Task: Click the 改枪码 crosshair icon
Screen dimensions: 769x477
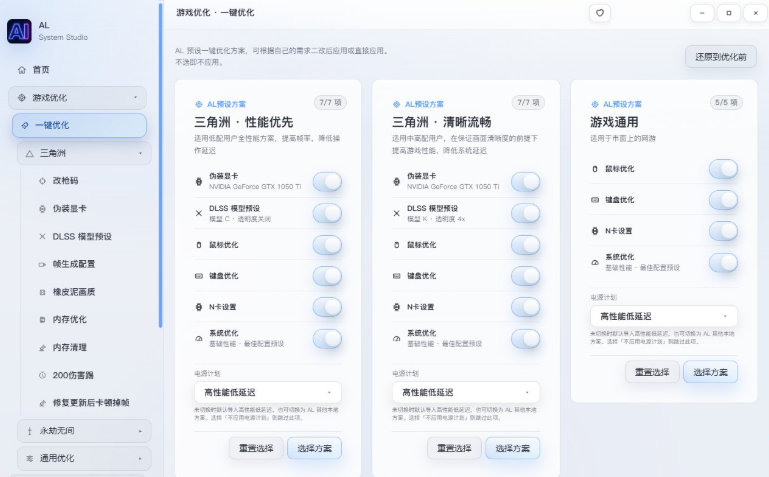Action: [42, 180]
